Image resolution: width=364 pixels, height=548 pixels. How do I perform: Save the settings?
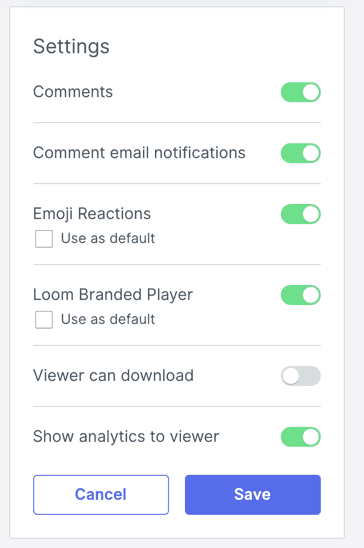(x=253, y=495)
